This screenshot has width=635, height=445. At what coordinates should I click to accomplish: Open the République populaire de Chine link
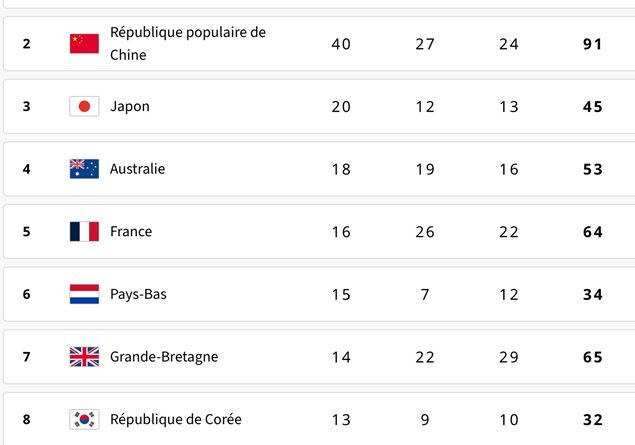click(x=188, y=43)
